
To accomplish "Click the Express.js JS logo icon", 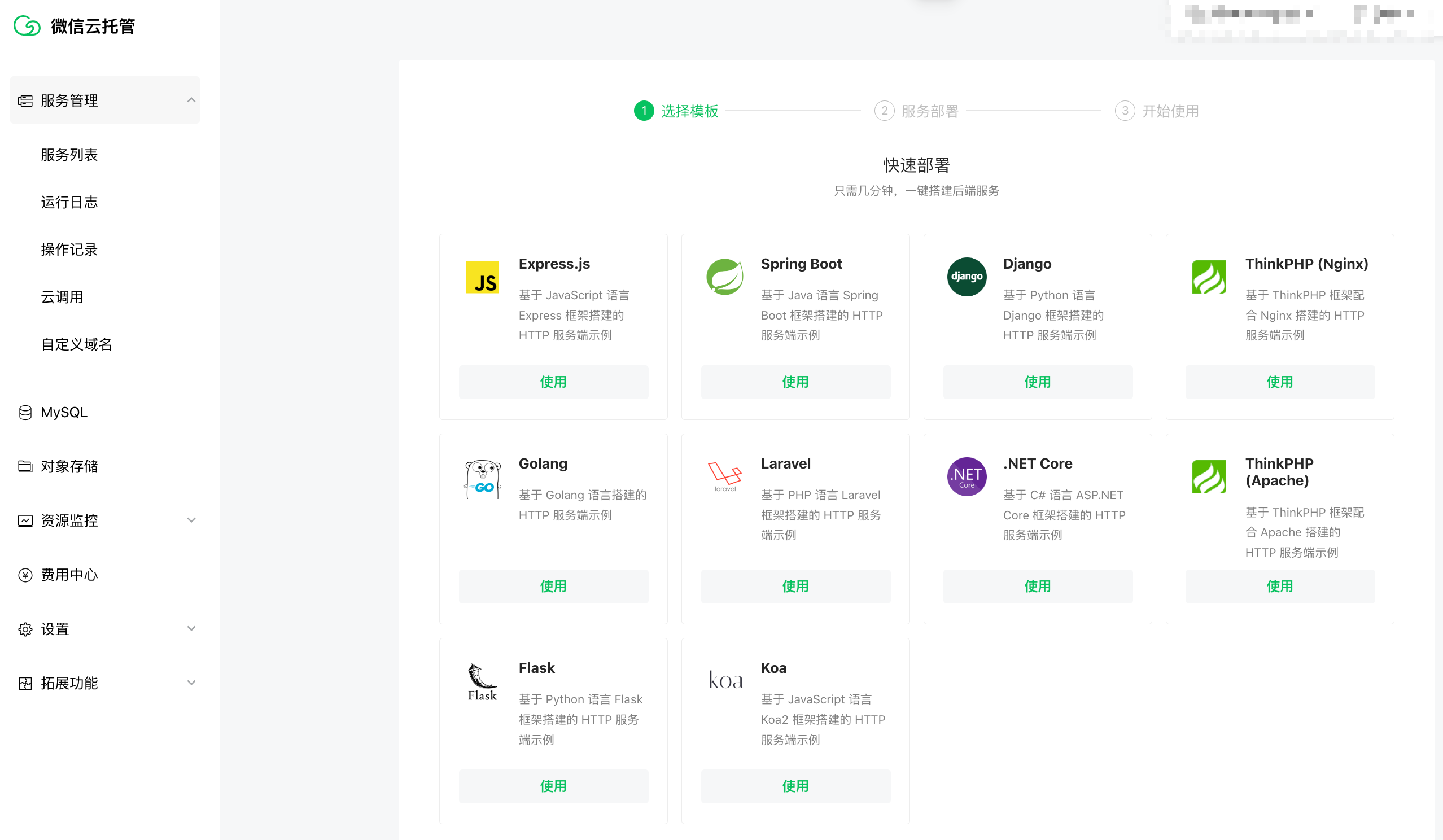I will point(482,277).
